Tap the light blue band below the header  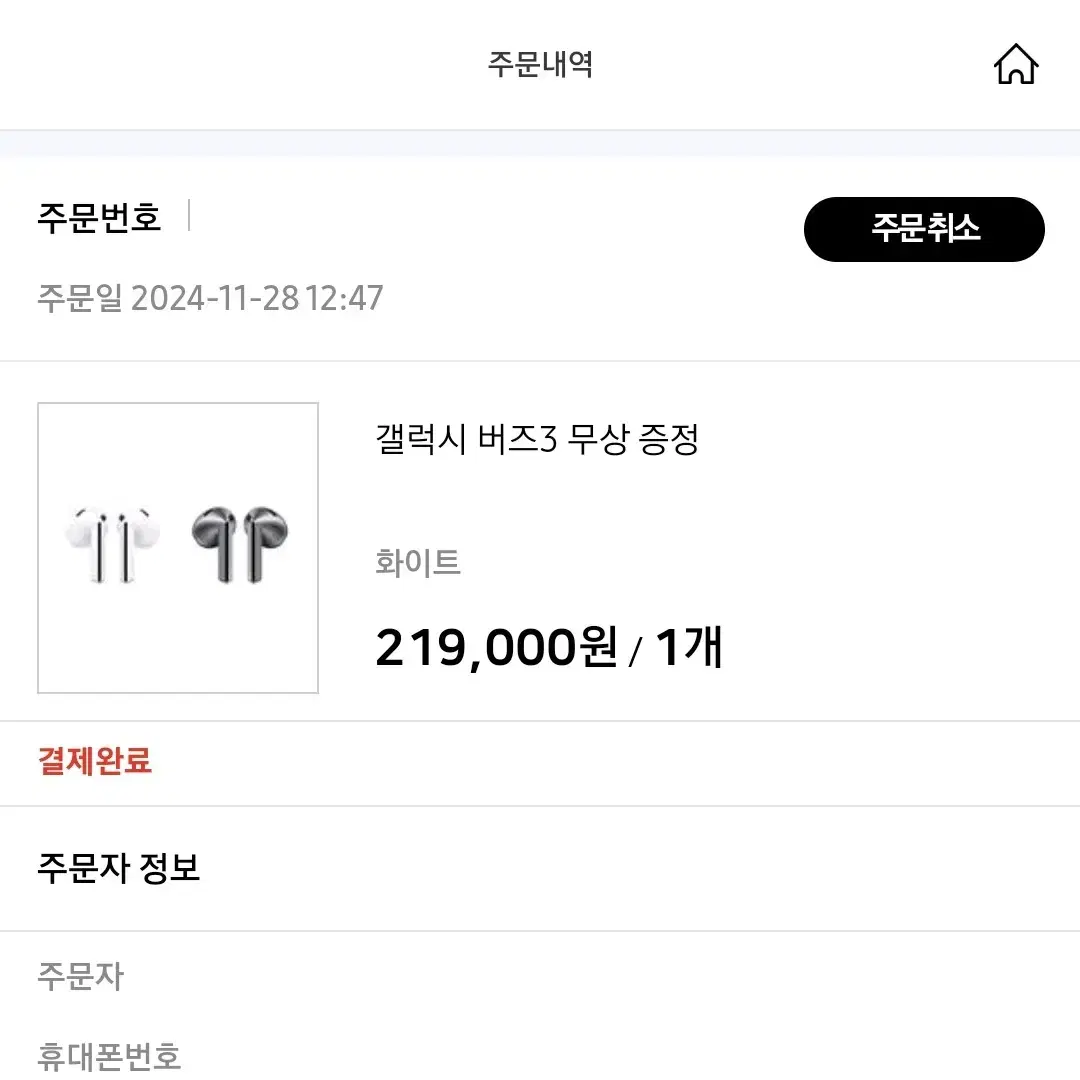click(540, 143)
